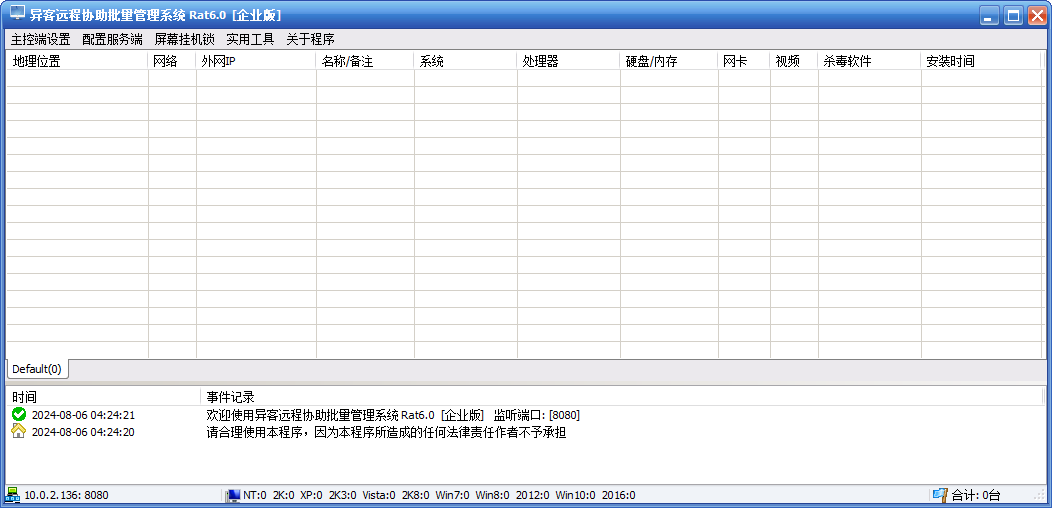Maximize the application window

(1013, 15)
